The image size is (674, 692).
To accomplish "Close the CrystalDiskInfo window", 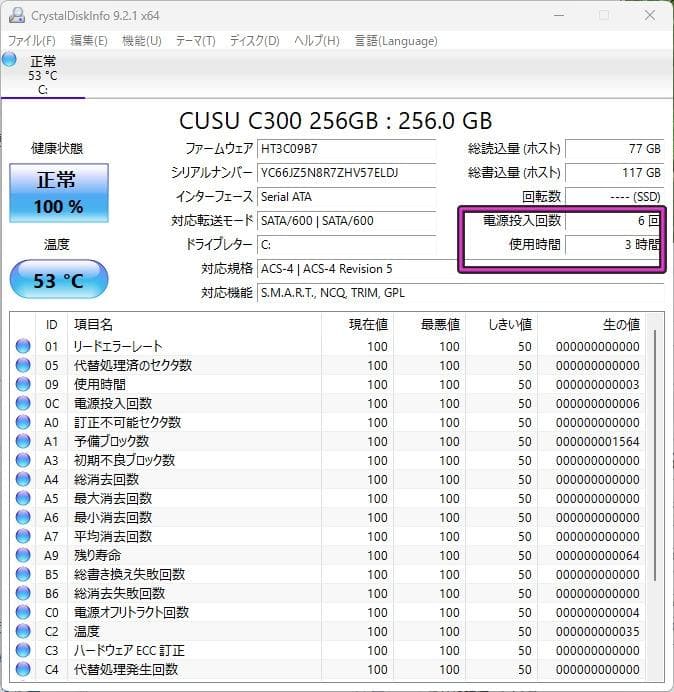I will (x=650, y=15).
